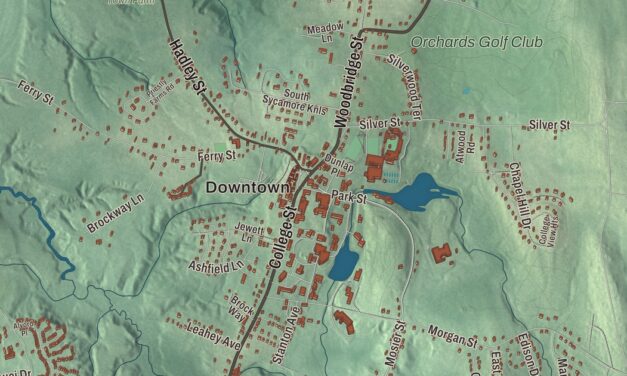The height and width of the screenshot is (376, 627).
Task: Click the Hadley St road label
Action: tap(187, 66)
